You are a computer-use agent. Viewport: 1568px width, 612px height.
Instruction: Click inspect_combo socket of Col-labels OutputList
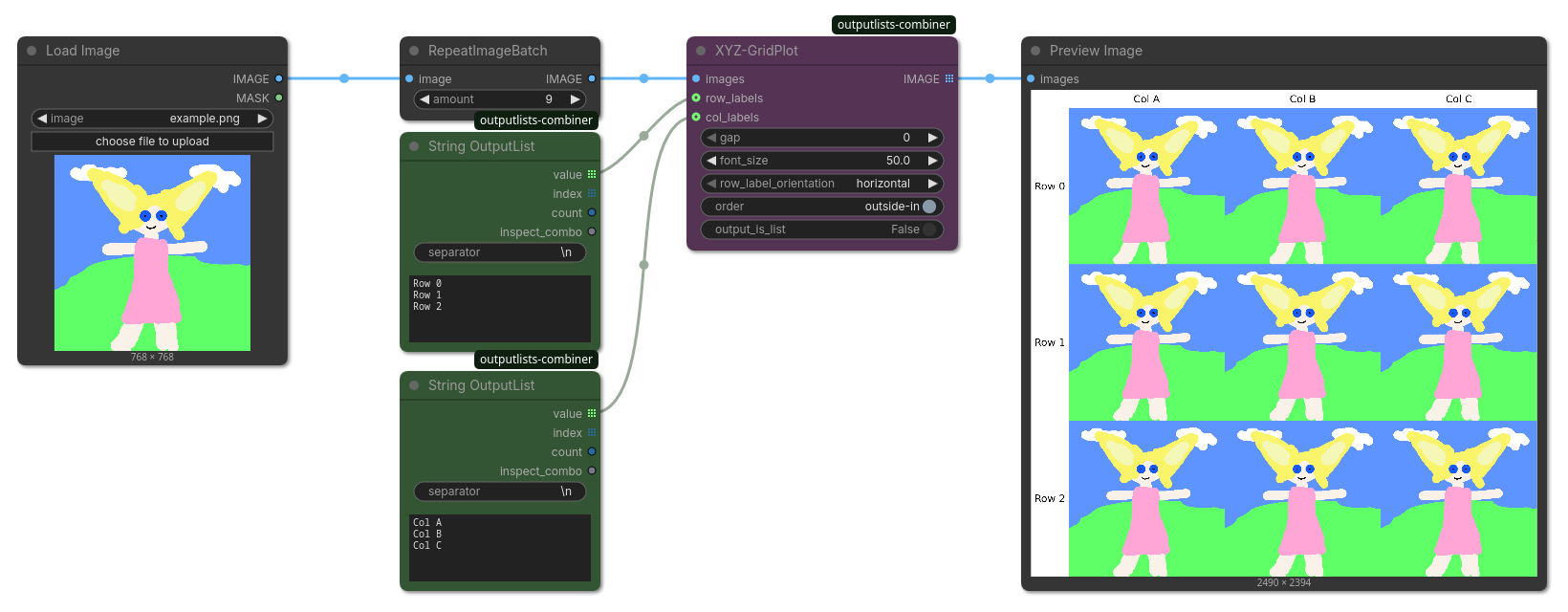point(592,470)
